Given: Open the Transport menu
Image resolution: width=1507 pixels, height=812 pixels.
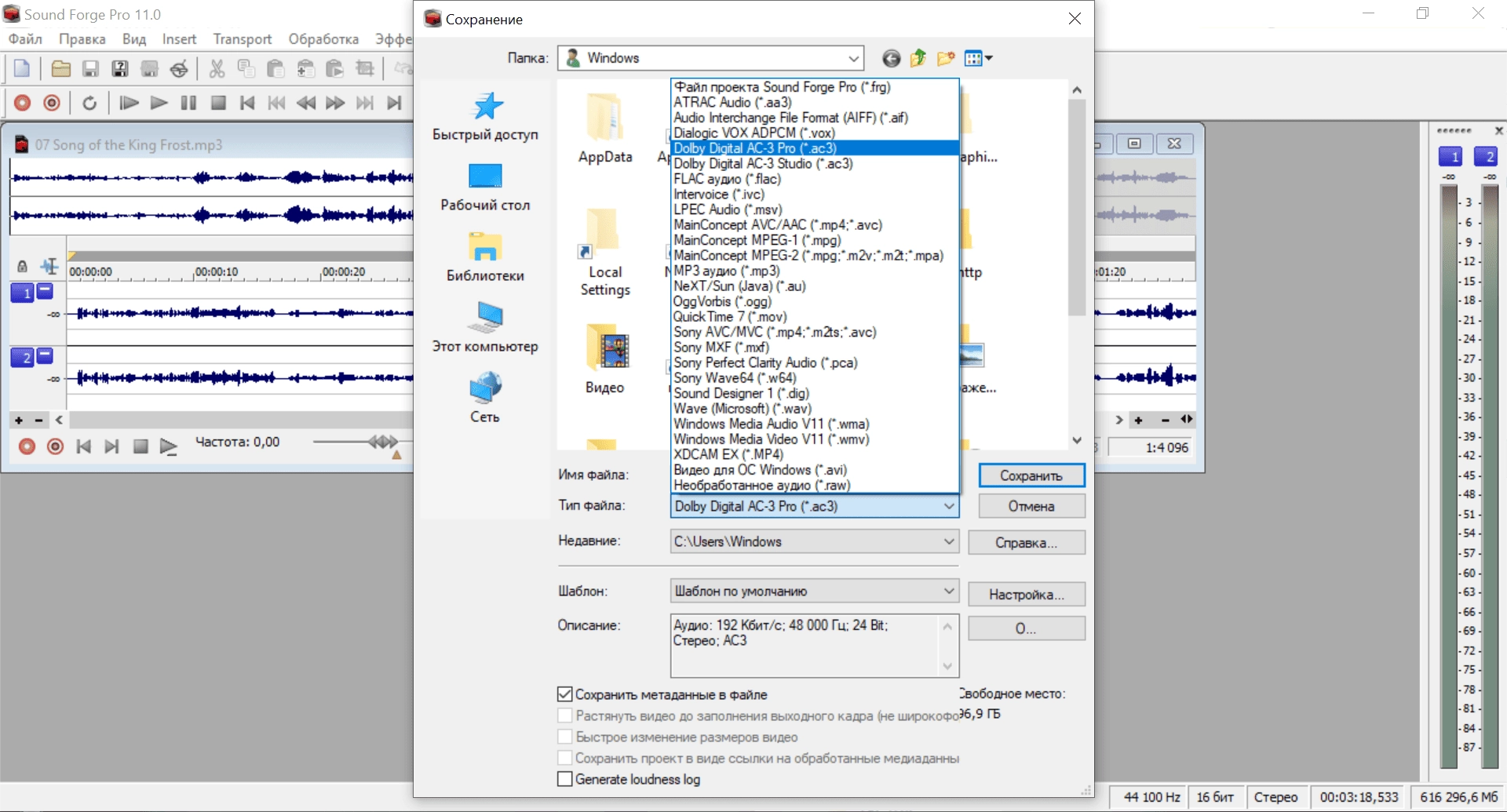Looking at the screenshot, I should pyautogui.click(x=243, y=38).
